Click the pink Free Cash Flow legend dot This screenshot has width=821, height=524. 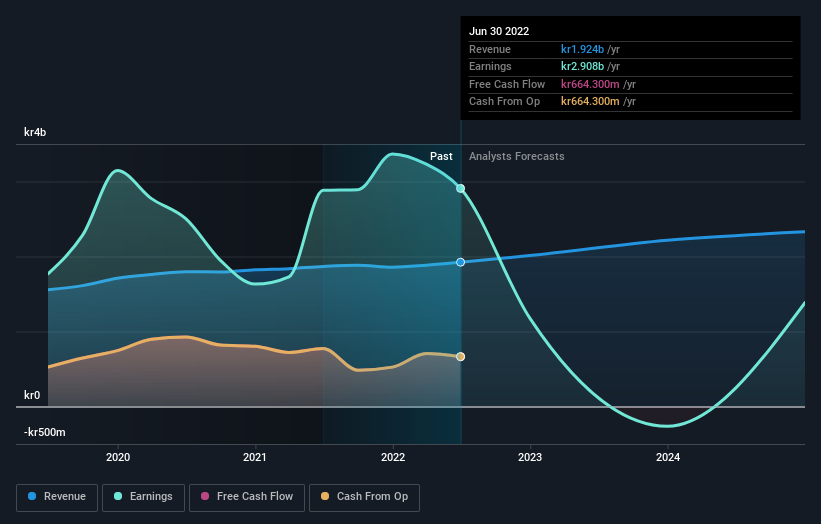[205, 496]
